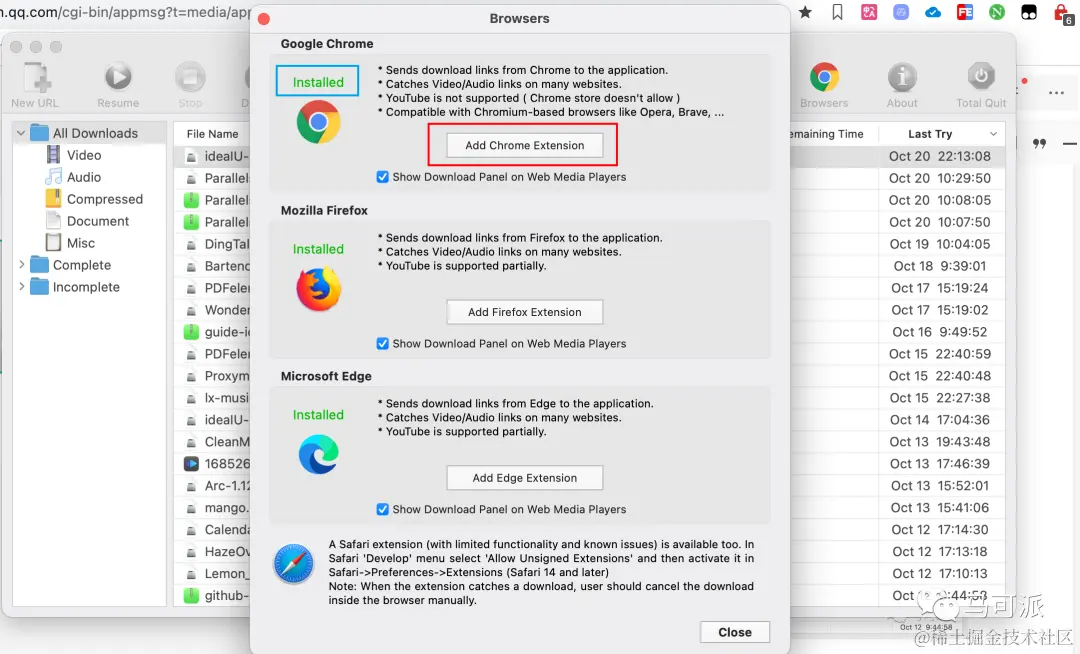Click the Google Chrome logo in dialog
The height and width of the screenshot is (654, 1080).
pos(318,122)
